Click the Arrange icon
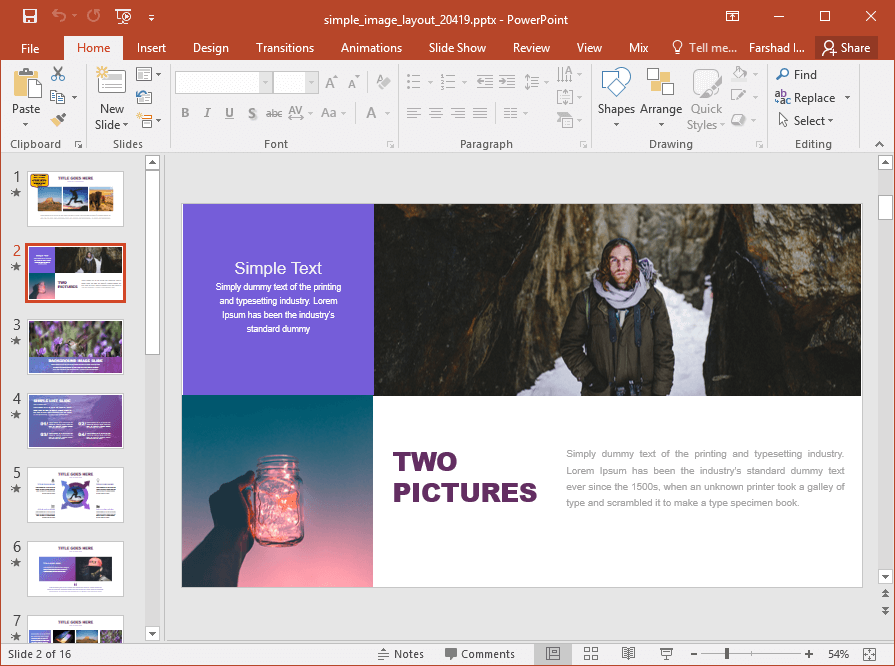The width and height of the screenshot is (895, 666). click(x=661, y=95)
